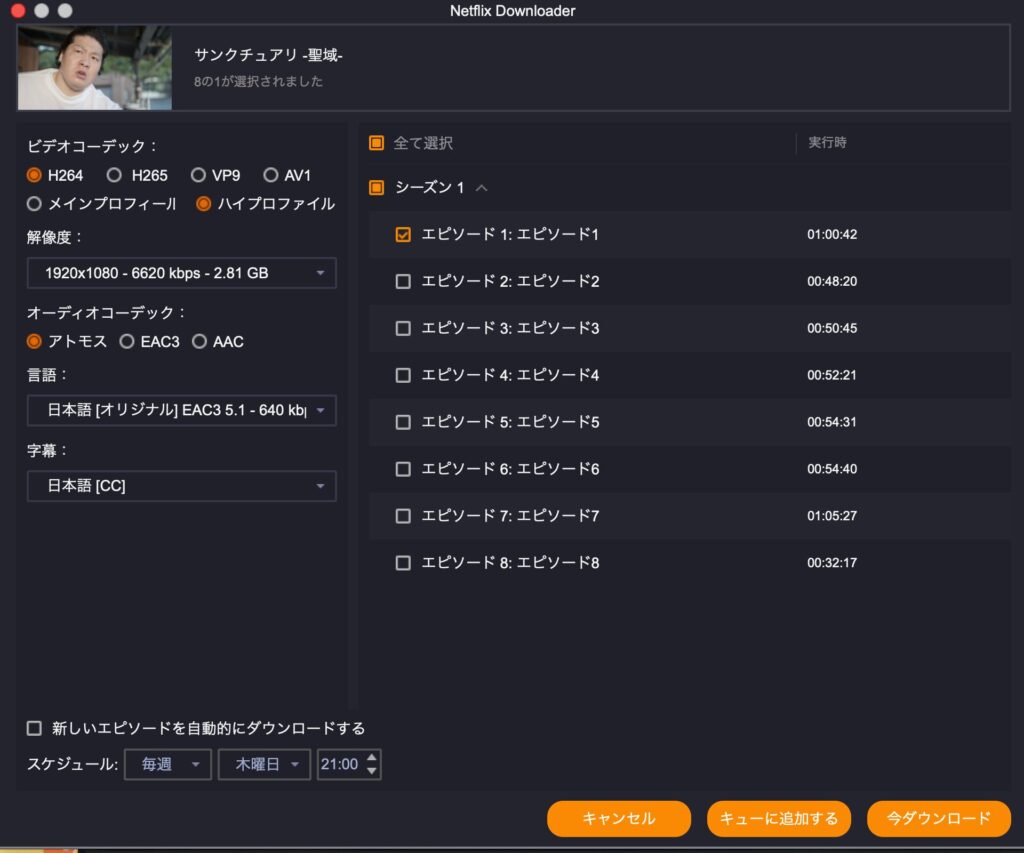Select メインプロフィール profile option
The height and width of the screenshot is (853, 1024).
point(34,204)
